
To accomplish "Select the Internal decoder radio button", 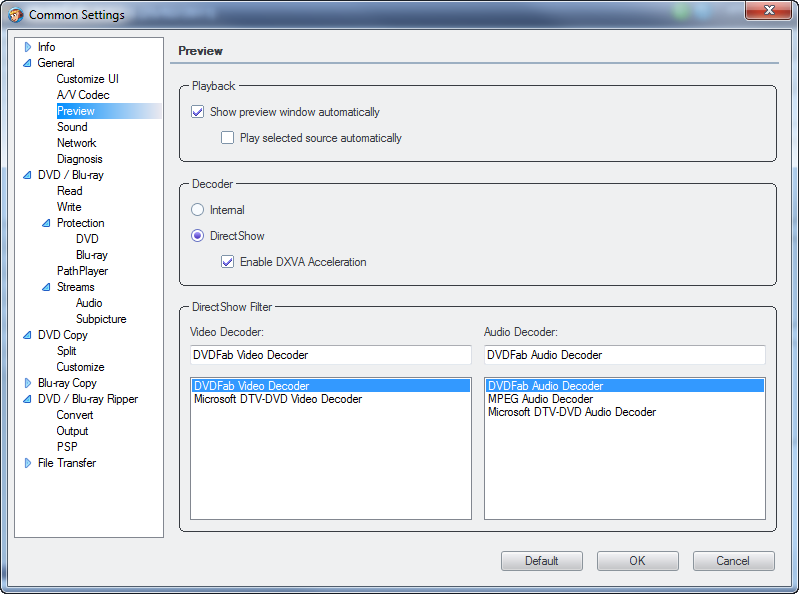I will 198,210.
